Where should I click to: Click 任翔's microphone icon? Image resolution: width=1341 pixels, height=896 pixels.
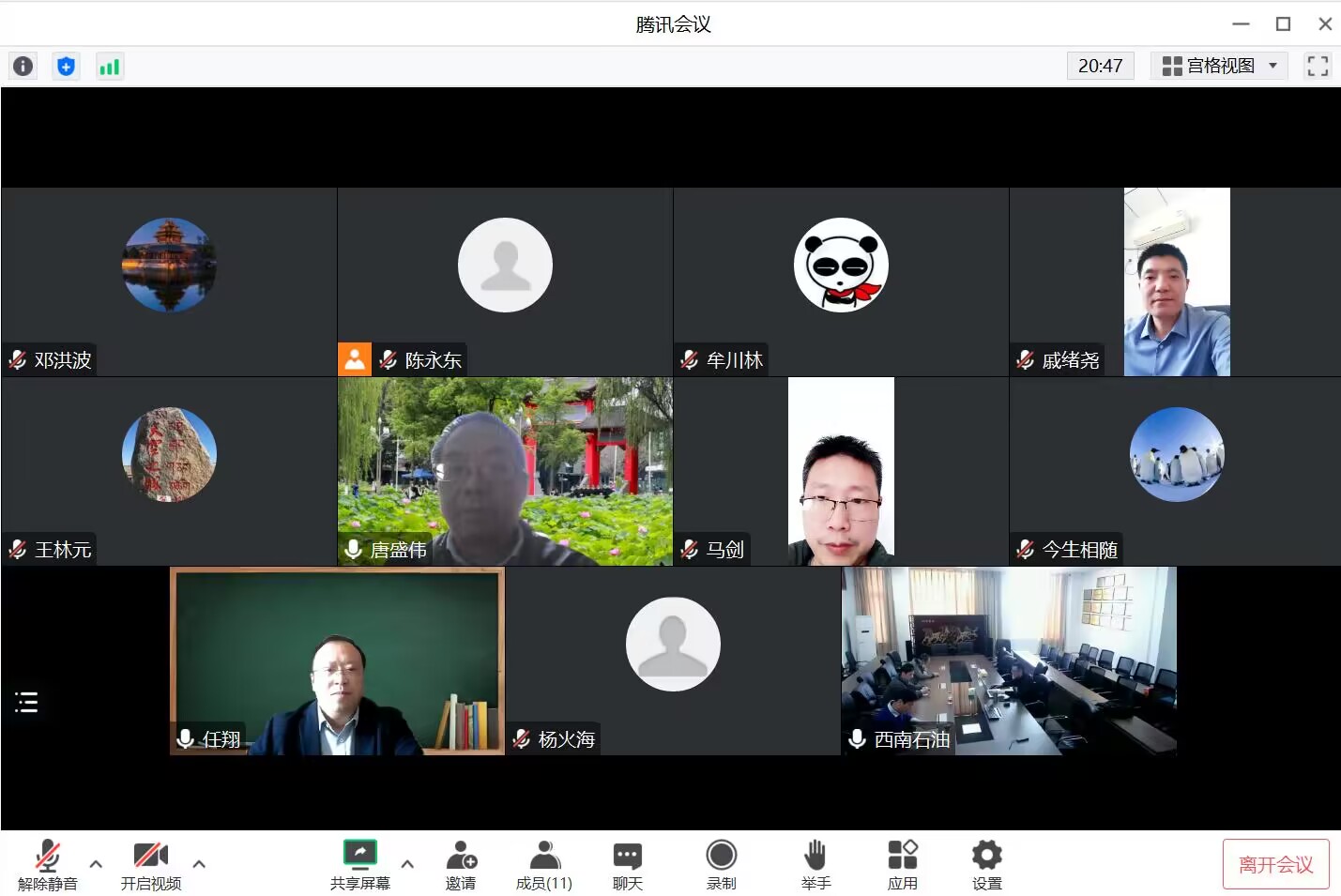tap(186, 739)
